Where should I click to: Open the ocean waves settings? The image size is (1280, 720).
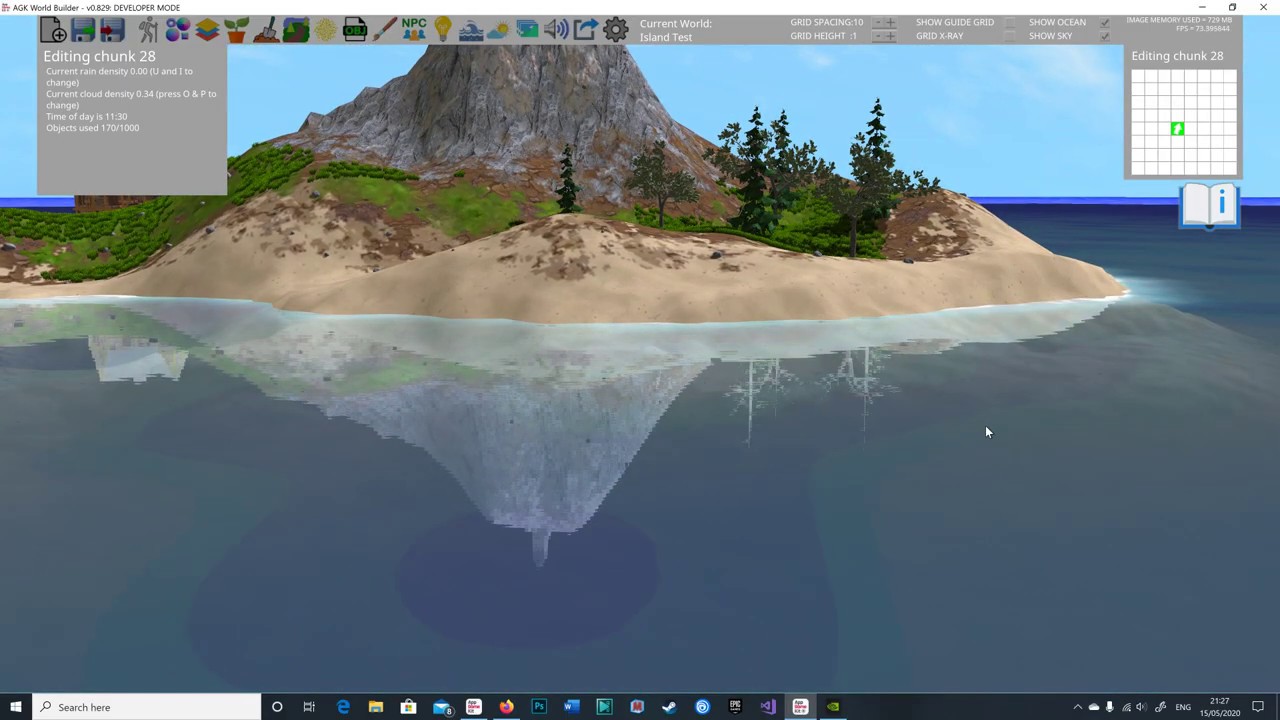(471, 30)
